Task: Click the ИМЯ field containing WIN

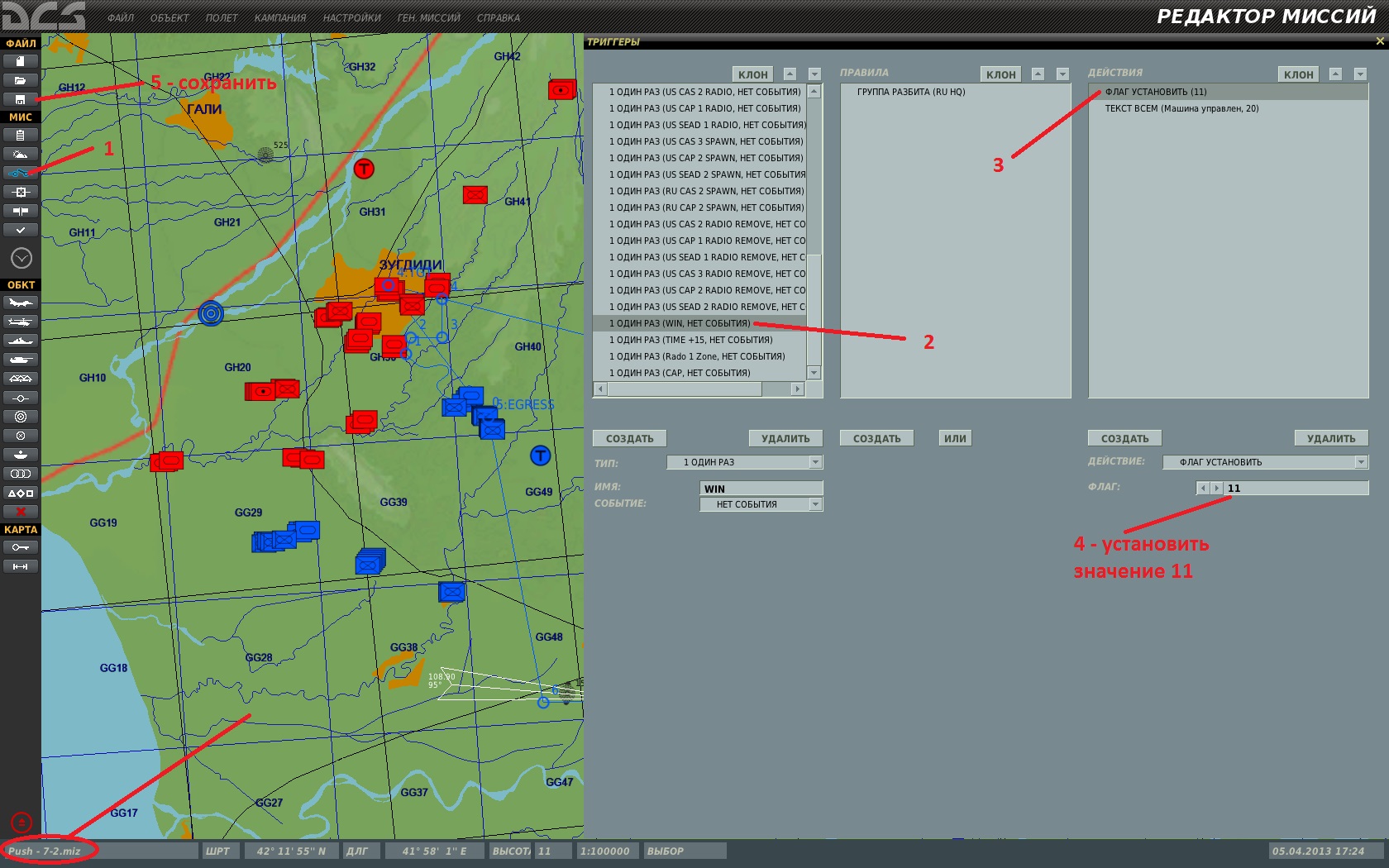Action: tap(761, 489)
